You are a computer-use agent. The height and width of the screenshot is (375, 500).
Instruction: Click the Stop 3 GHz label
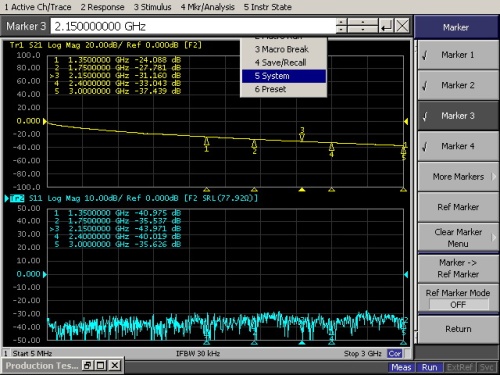[363, 353]
